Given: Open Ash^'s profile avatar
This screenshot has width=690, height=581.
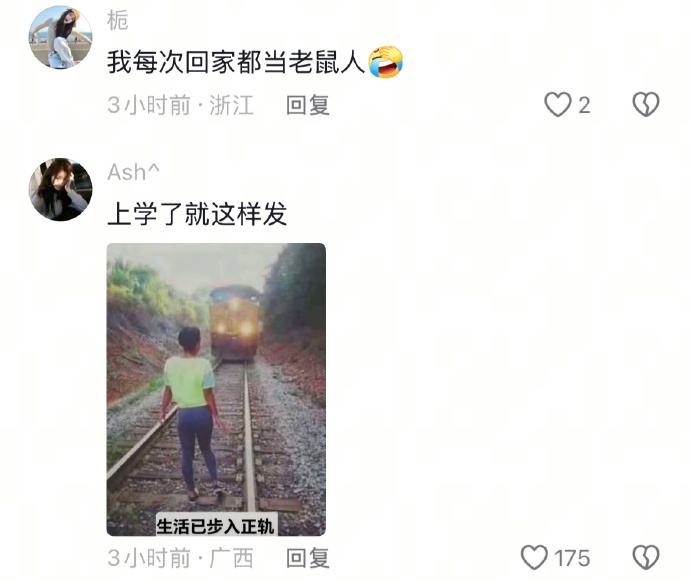Looking at the screenshot, I should point(60,189).
